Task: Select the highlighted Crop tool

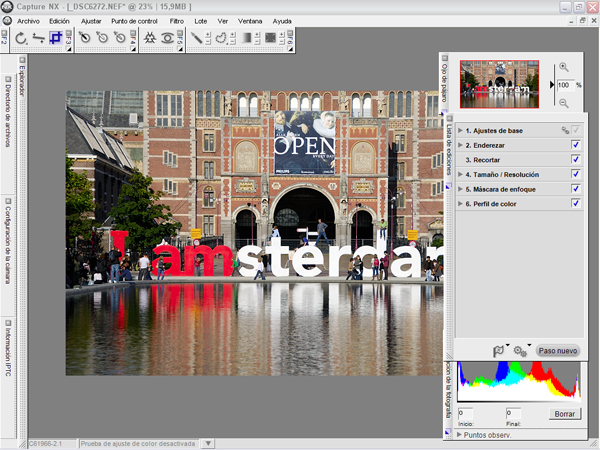Action: 56,38
